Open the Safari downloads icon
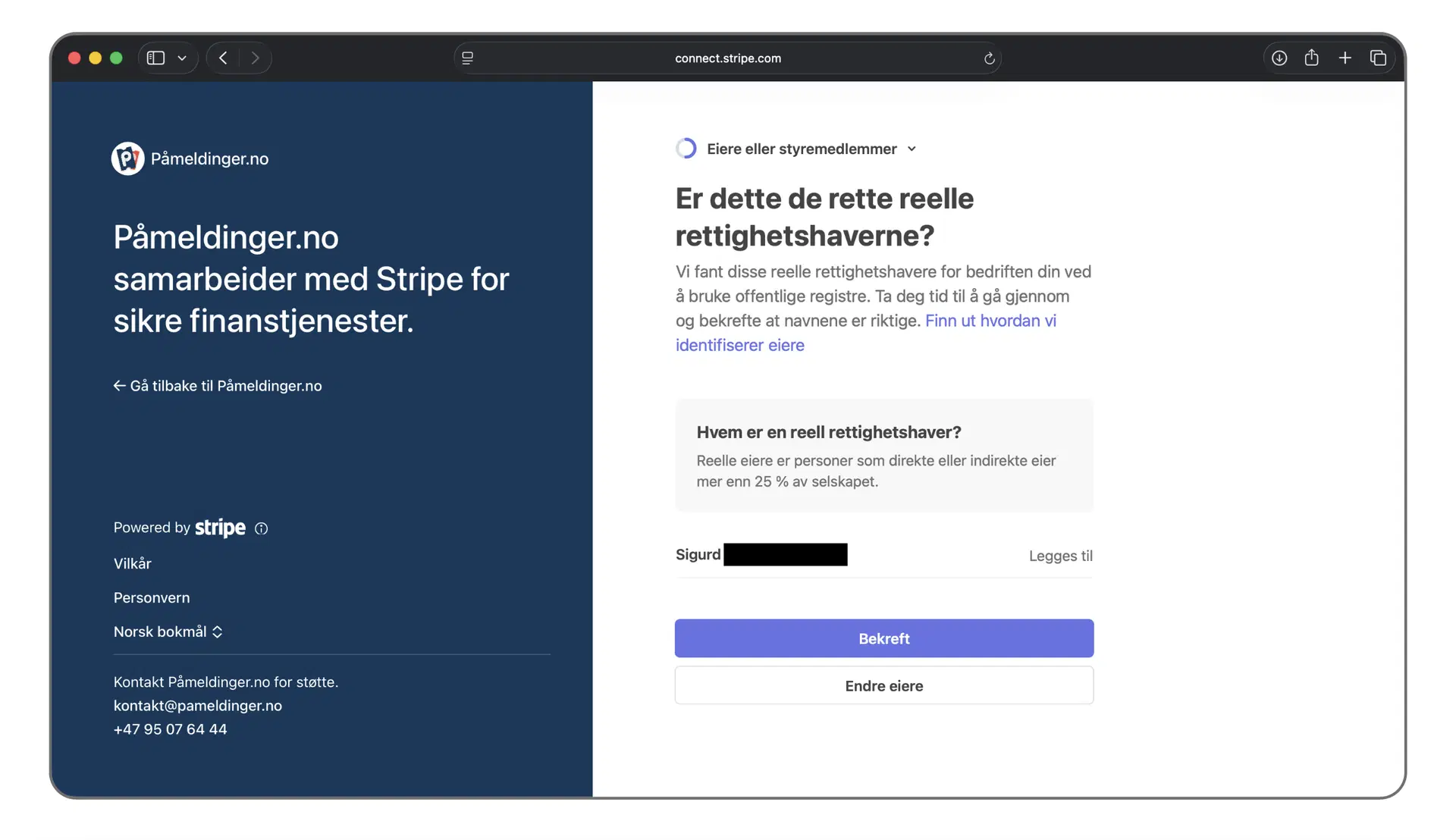Image resolution: width=1456 pixels, height=840 pixels. (1279, 58)
